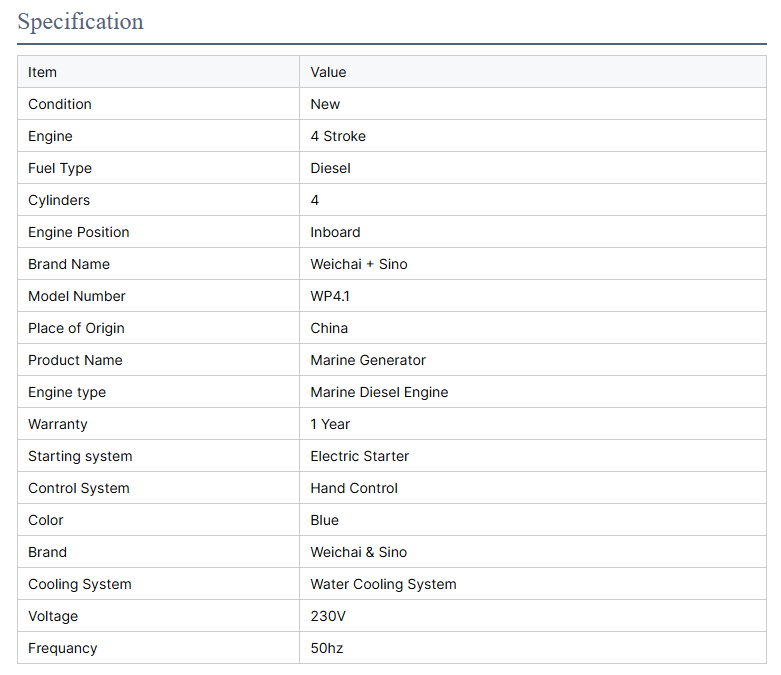Select the 230V voltage value

[x=328, y=616]
